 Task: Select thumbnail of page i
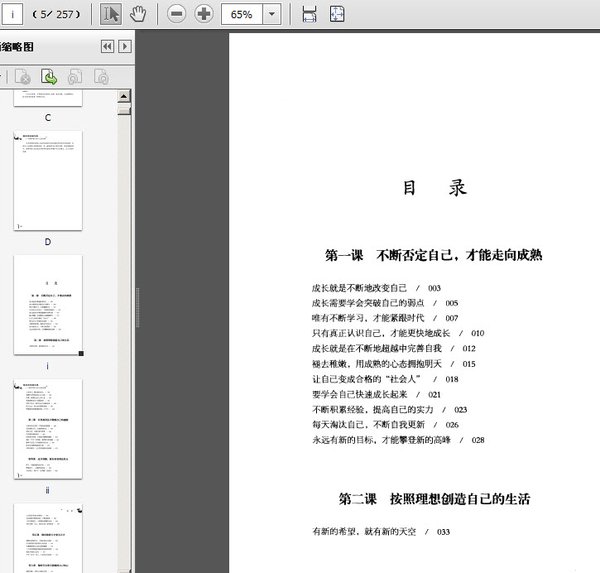(x=48, y=305)
